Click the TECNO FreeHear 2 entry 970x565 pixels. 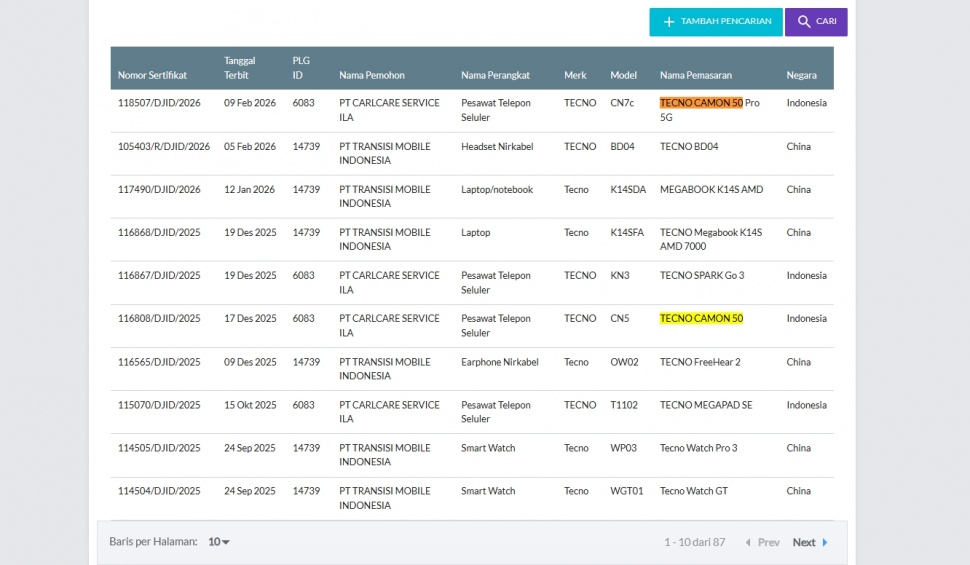(x=700, y=362)
